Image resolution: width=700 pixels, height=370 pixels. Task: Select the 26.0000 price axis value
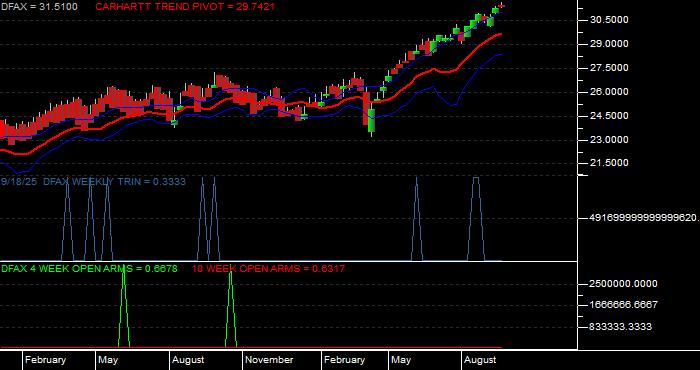[x=609, y=92]
